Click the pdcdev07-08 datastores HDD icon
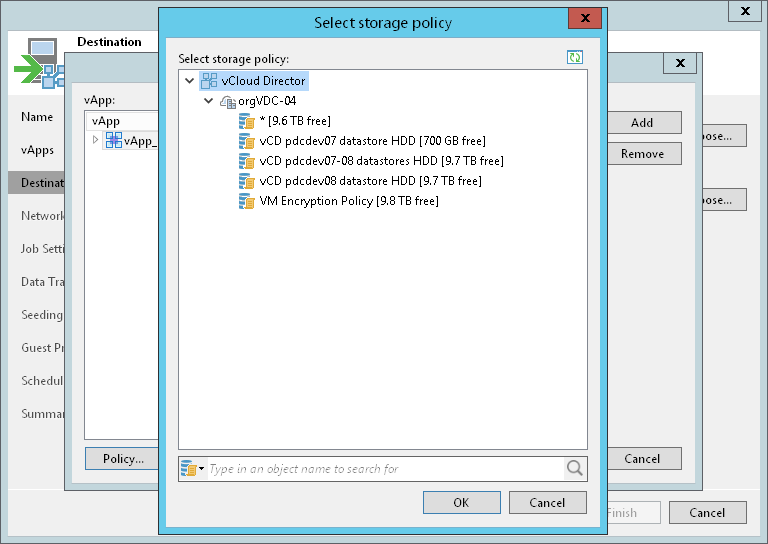The height and width of the screenshot is (544, 768). [x=247, y=161]
